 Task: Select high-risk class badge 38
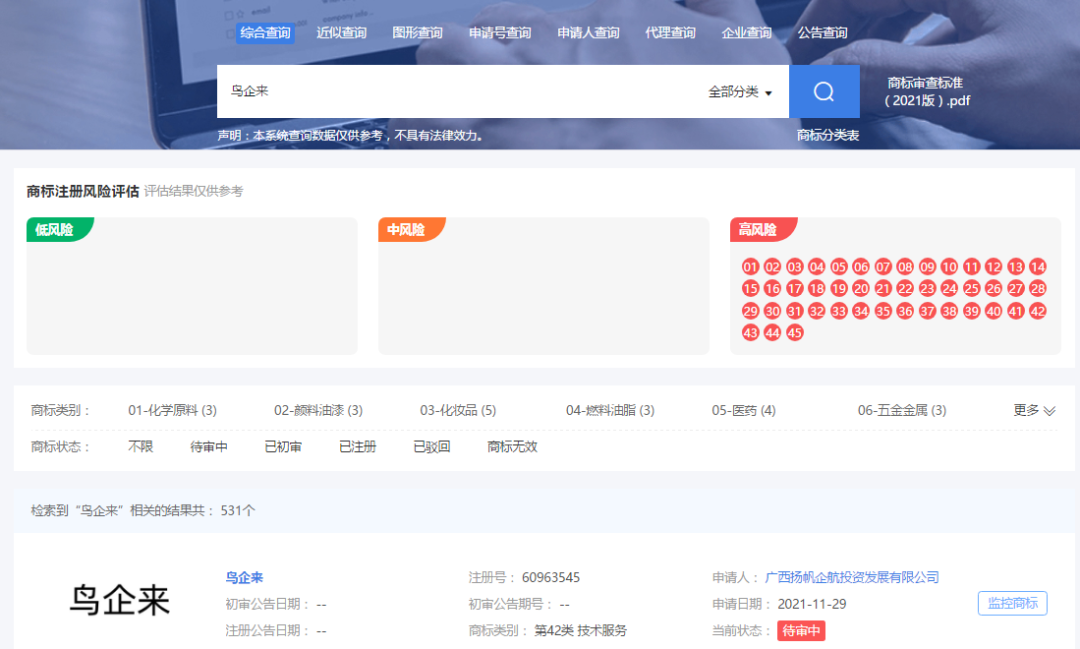click(949, 311)
